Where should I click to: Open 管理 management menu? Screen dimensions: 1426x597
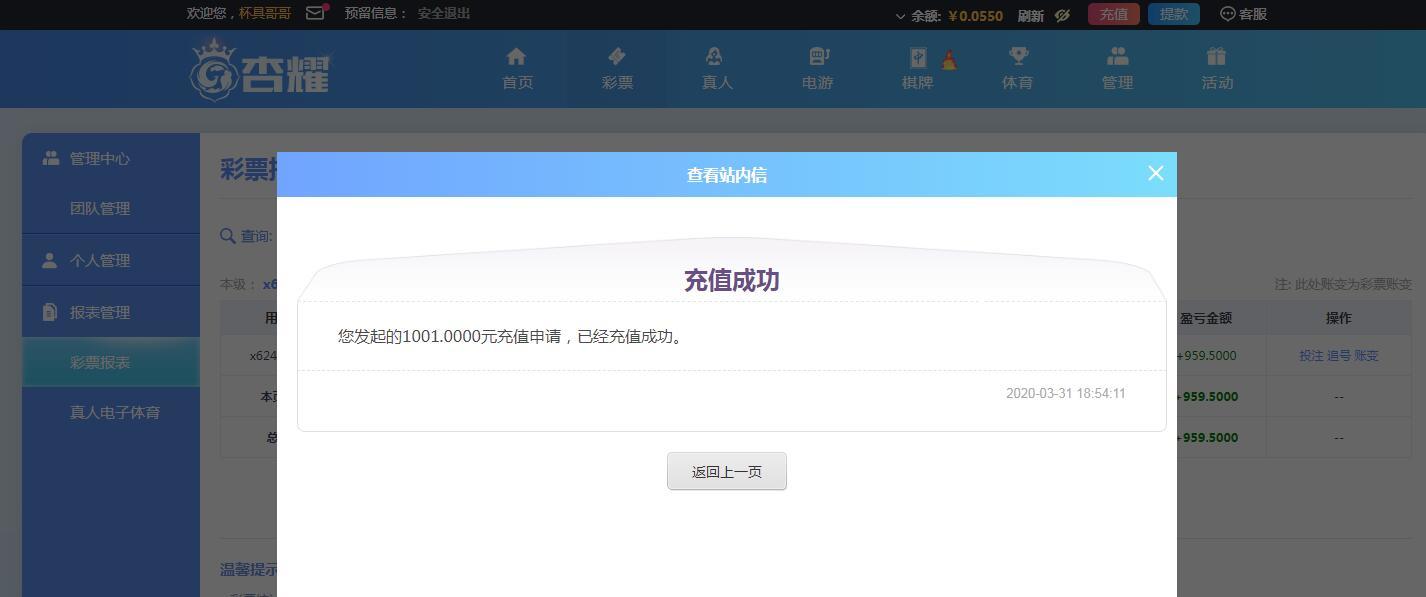pyautogui.click(x=1117, y=69)
